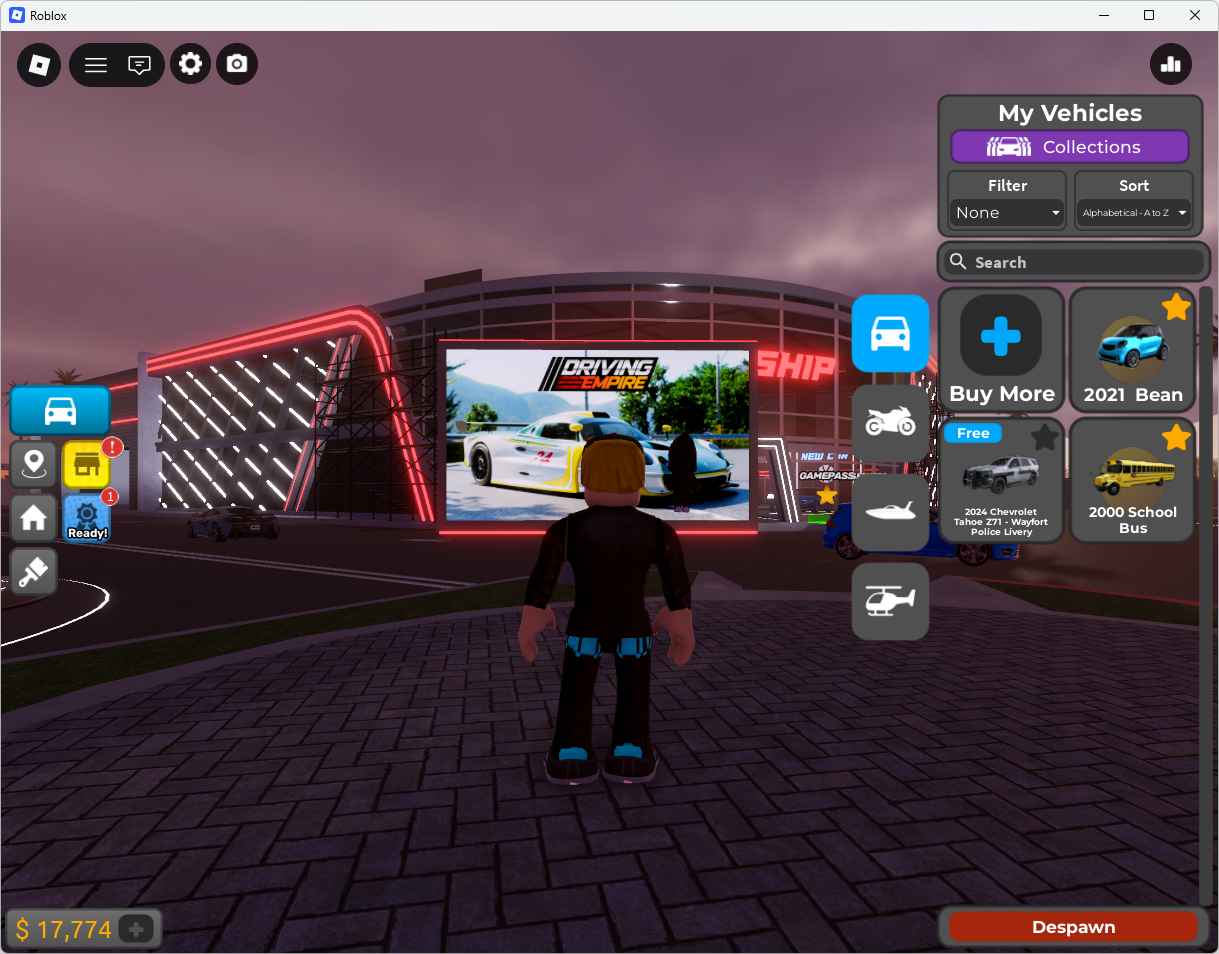This screenshot has width=1219, height=954.
Task: Click the Roblox window title icon
Action: coord(17,15)
